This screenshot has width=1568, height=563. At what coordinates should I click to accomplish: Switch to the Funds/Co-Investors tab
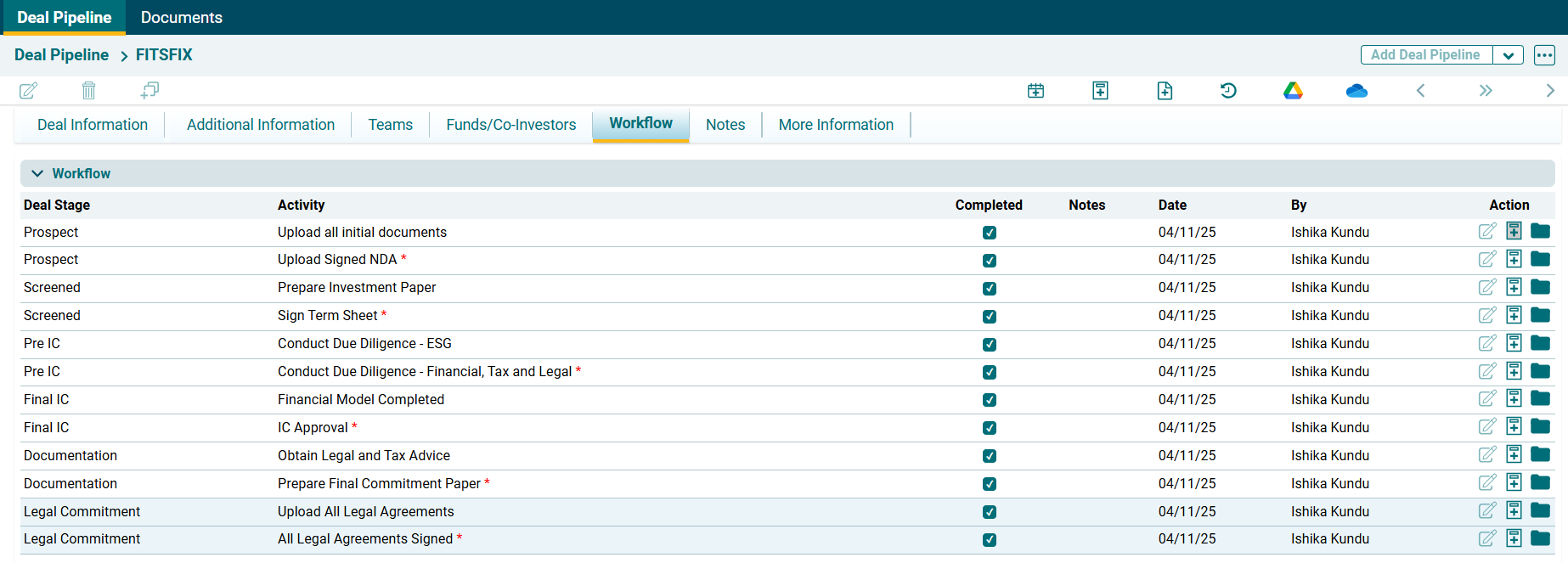510,125
